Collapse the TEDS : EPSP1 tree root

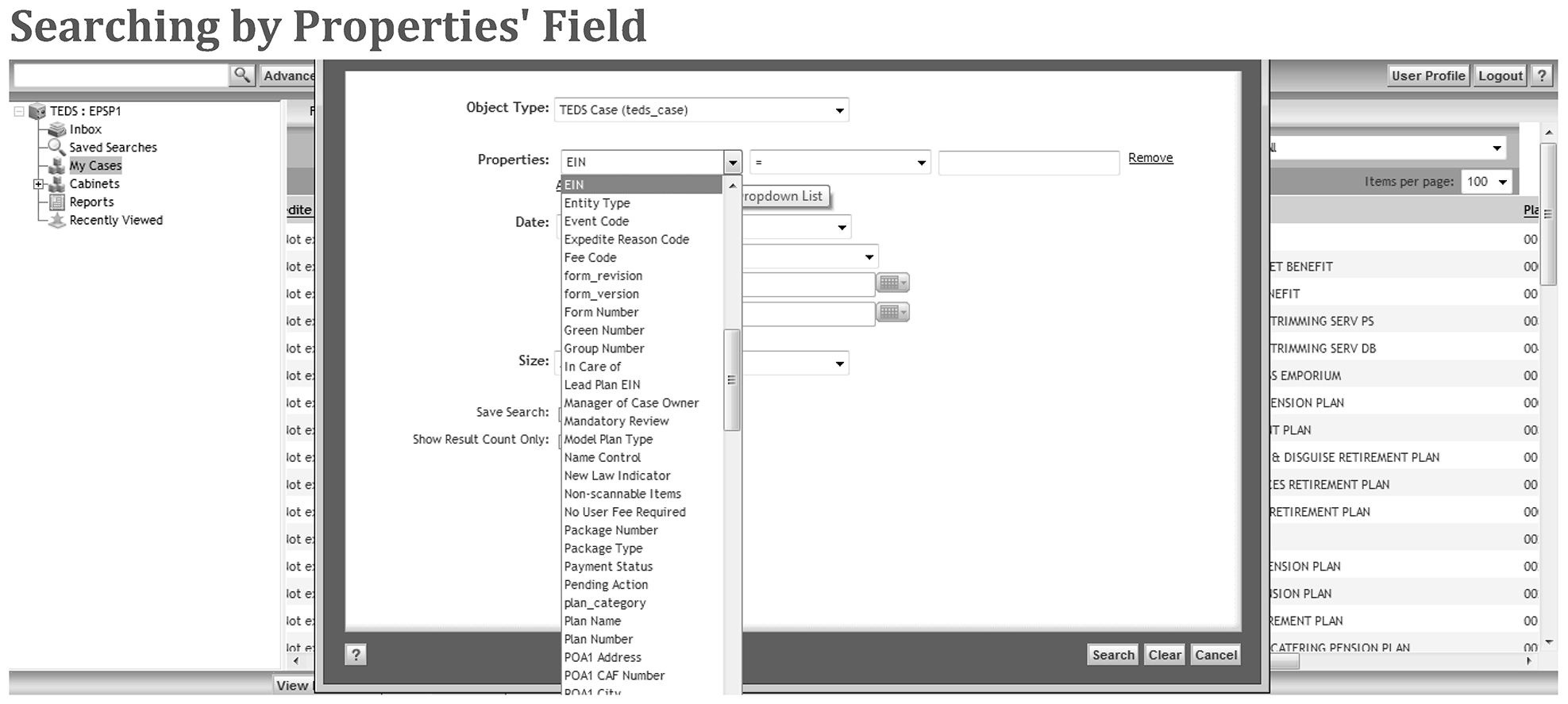tap(19, 112)
